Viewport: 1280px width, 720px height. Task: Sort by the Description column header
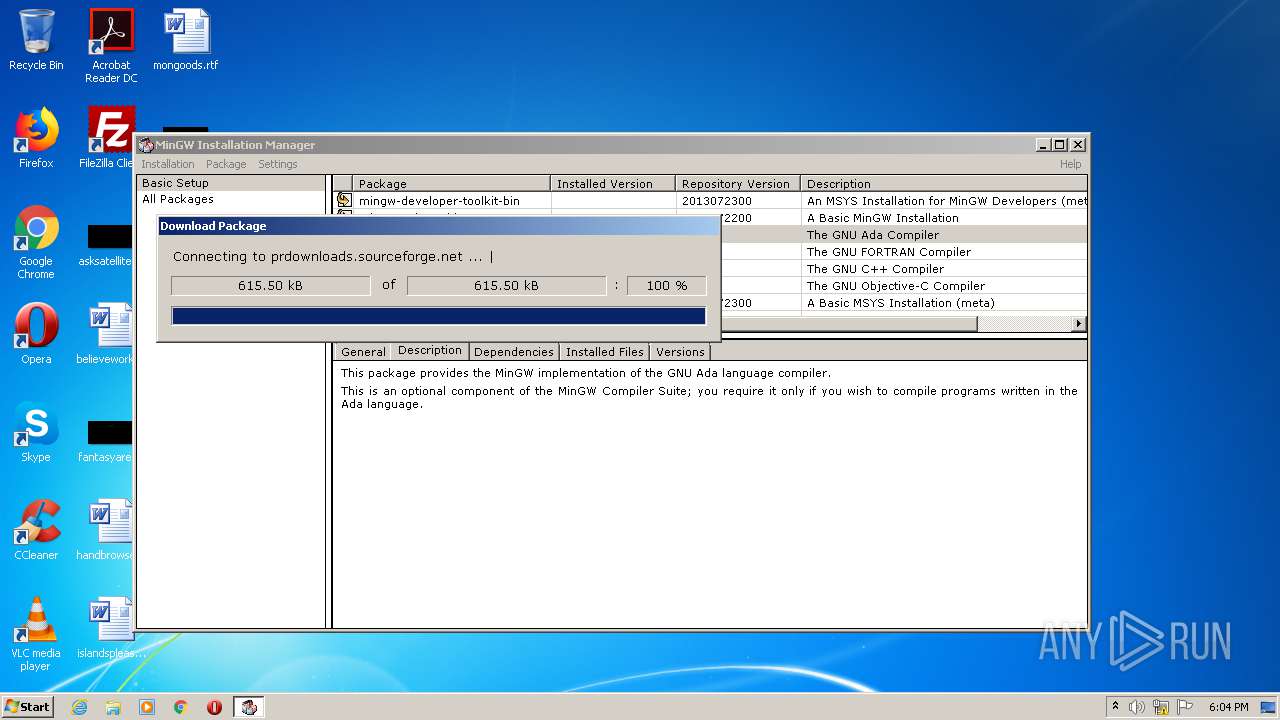(x=944, y=184)
